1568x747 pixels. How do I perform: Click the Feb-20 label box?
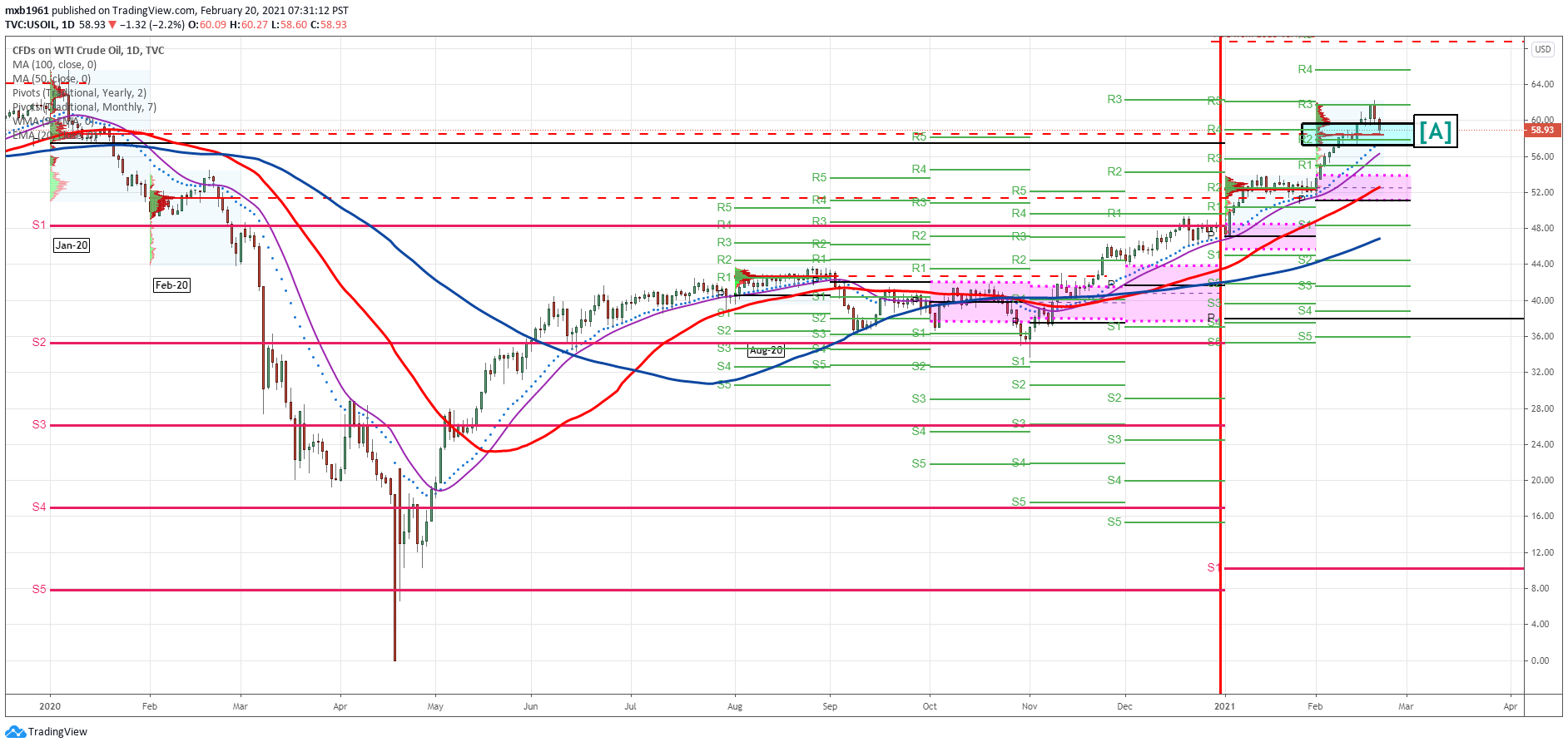click(x=171, y=285)
